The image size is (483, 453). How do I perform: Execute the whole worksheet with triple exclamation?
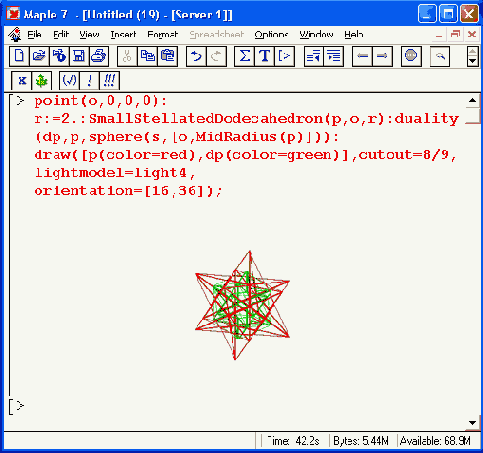tap(109, 81)
